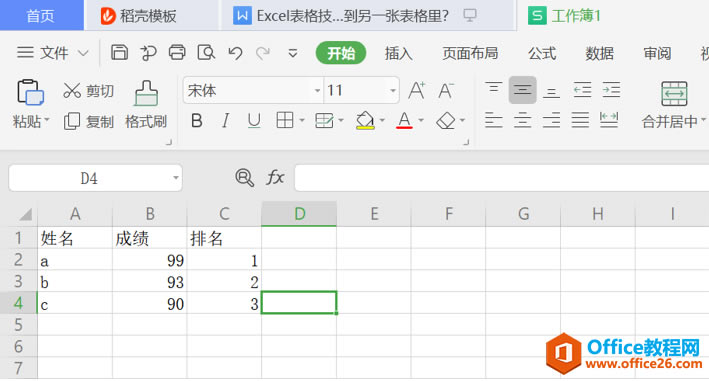709x381 pixels.
Task: Click the 姓名 header cell
Action: pyautogui.click(x=75, y=238)
